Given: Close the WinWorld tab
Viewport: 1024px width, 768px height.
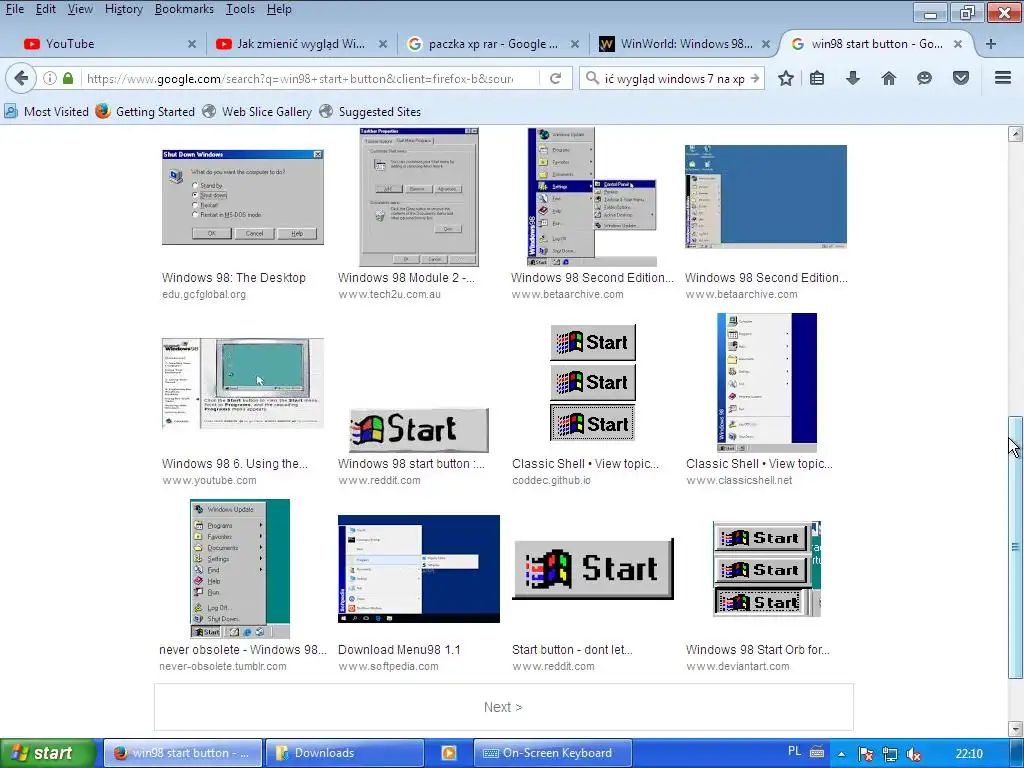Looking at the screenshot, I should point(766,44).
